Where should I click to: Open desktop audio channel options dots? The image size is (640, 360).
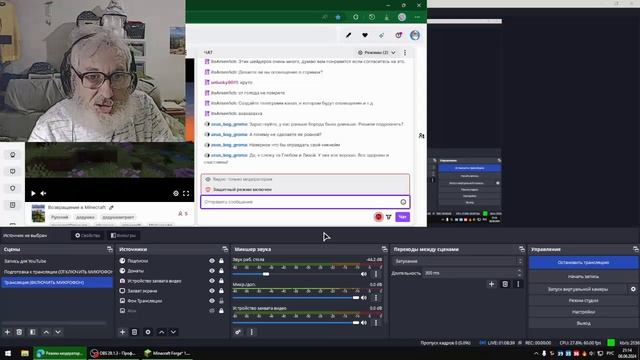click(x=376, y=274)
